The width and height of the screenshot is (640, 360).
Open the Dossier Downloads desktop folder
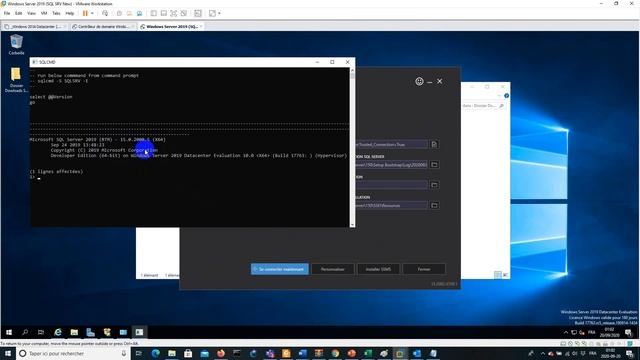(x=16, y=80)
